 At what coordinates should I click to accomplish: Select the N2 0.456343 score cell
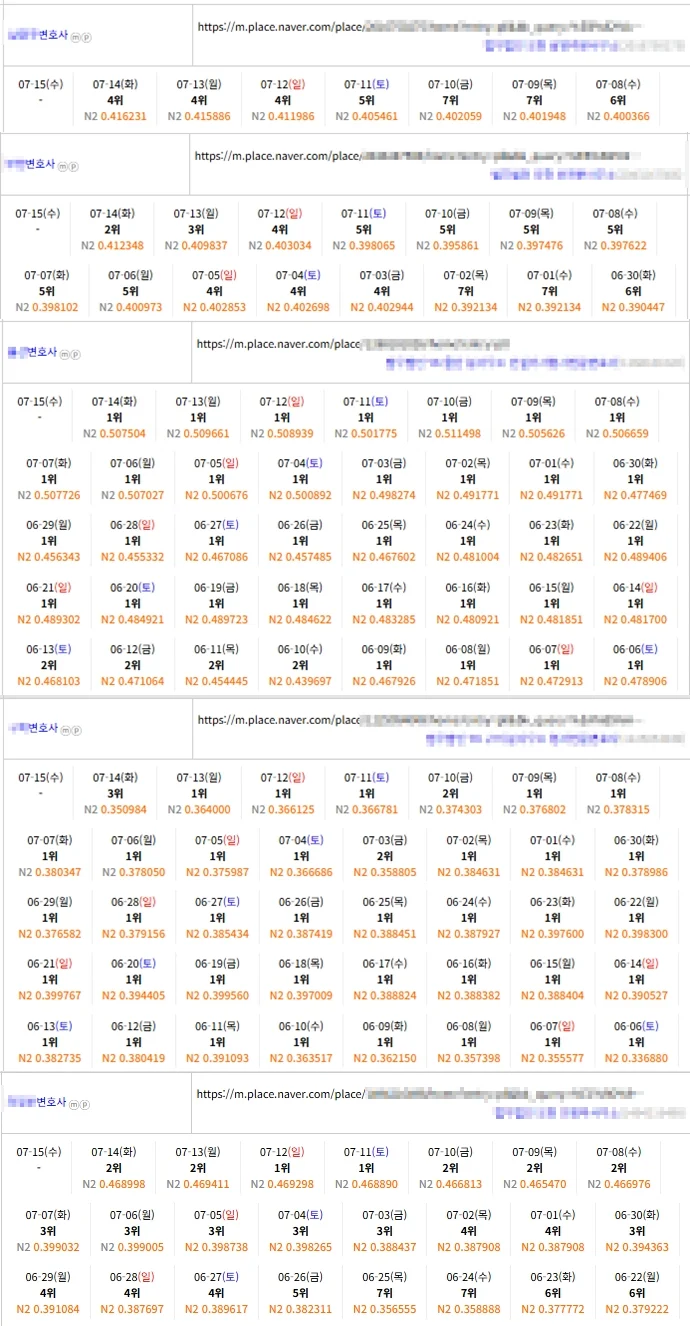(x=49, y=557)
